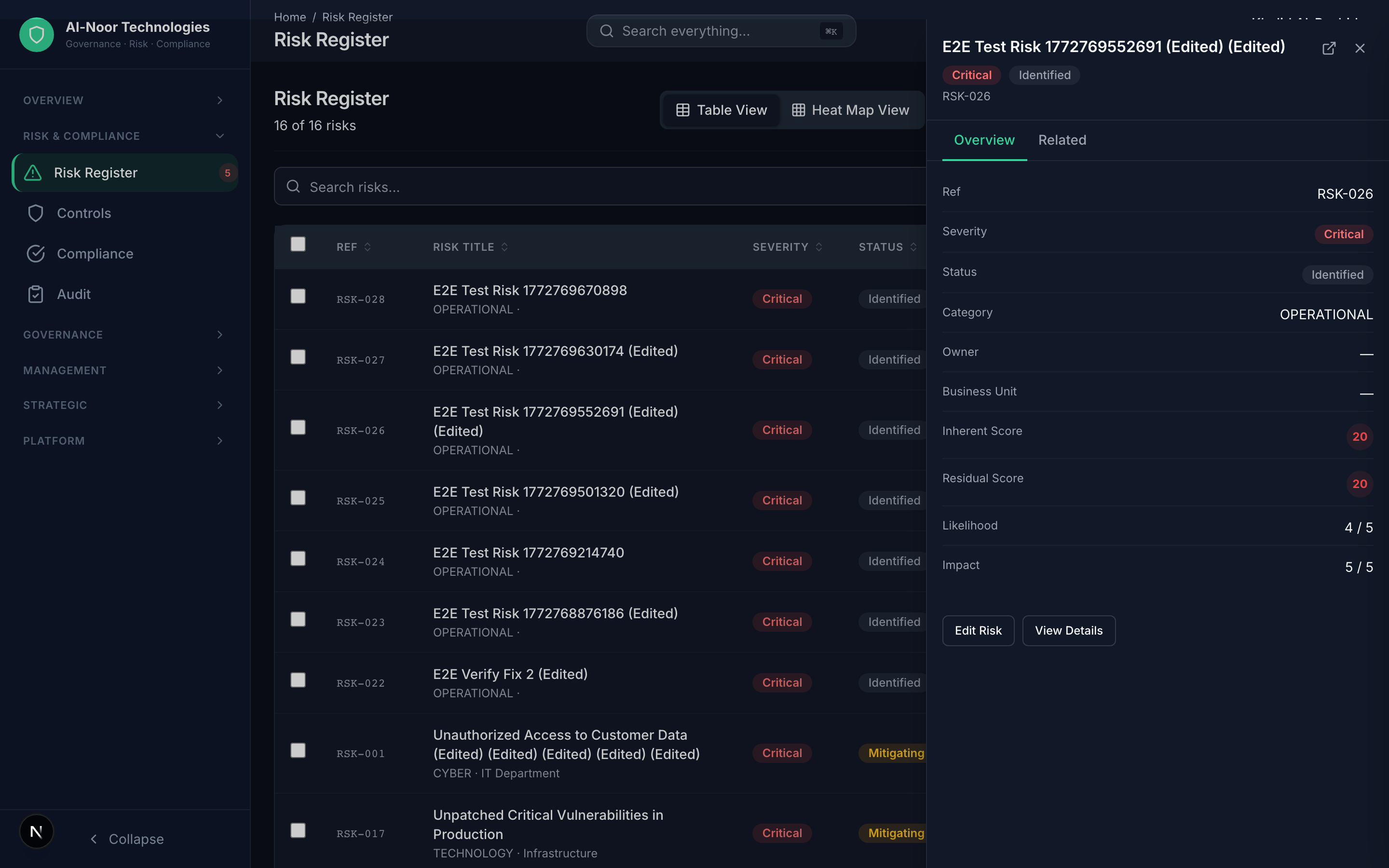Click the View Details button
The height and width of the screenshot is (868, 1389).
tap(1068, 630)
